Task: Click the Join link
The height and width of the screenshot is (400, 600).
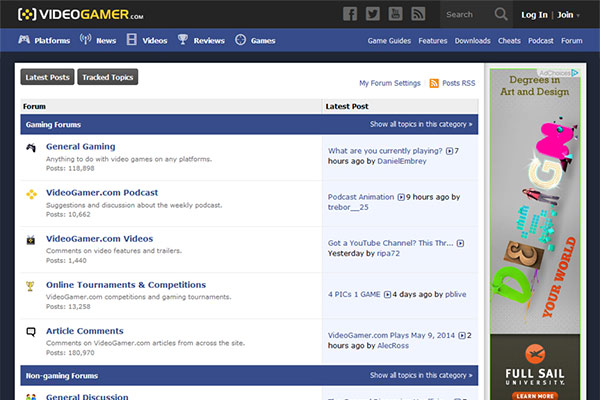Action: pos(565,15)
